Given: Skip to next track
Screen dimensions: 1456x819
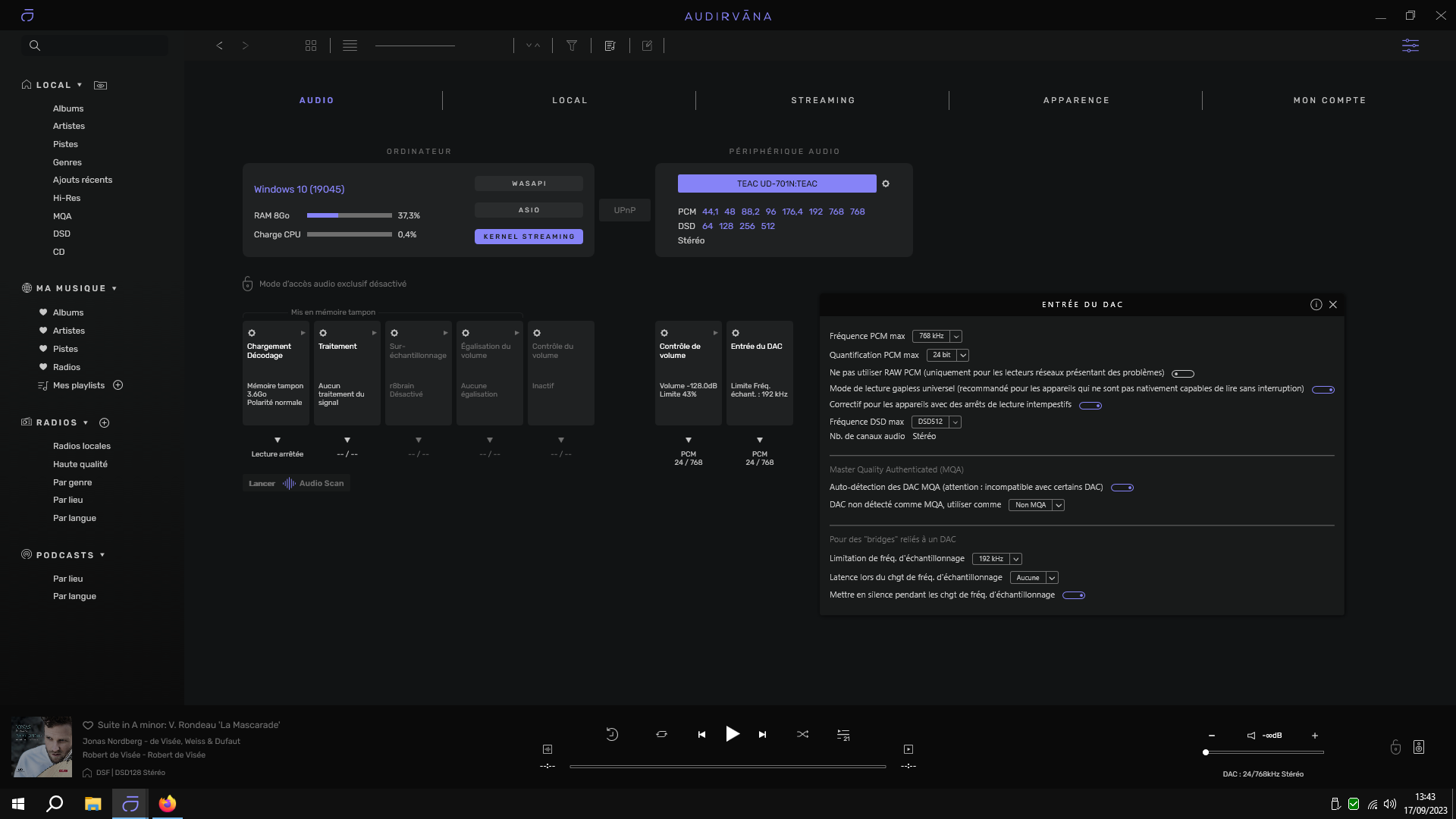Looking at the screenshot, I should 762,734.
